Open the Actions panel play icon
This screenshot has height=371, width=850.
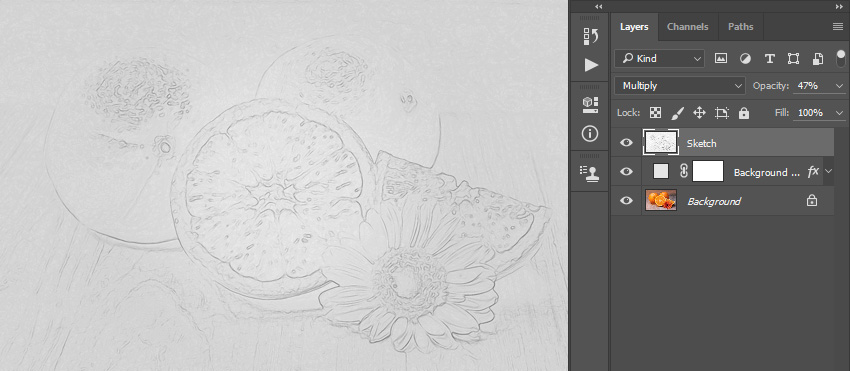point(591,65)
